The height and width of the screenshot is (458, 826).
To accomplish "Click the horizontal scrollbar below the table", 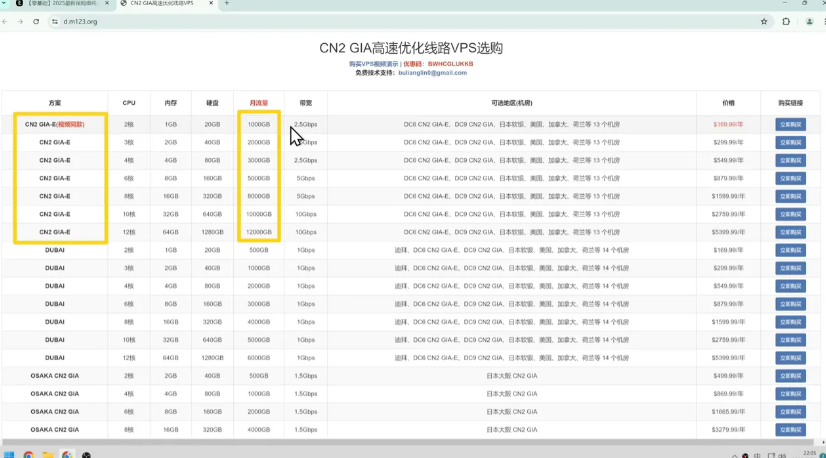I will click(x=411, y=443).
